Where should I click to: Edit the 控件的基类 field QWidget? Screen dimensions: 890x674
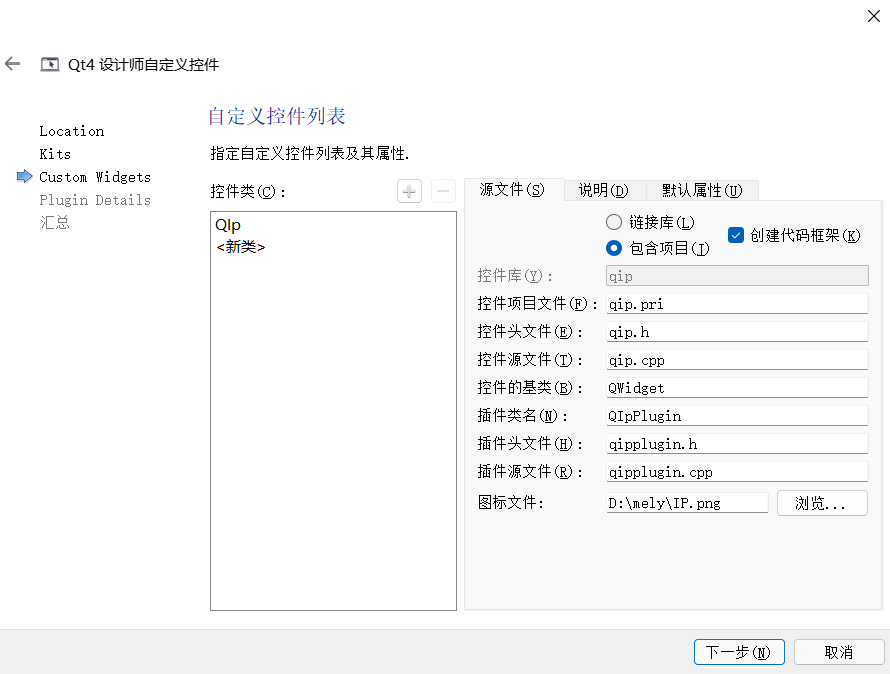[x=737, y=388]
